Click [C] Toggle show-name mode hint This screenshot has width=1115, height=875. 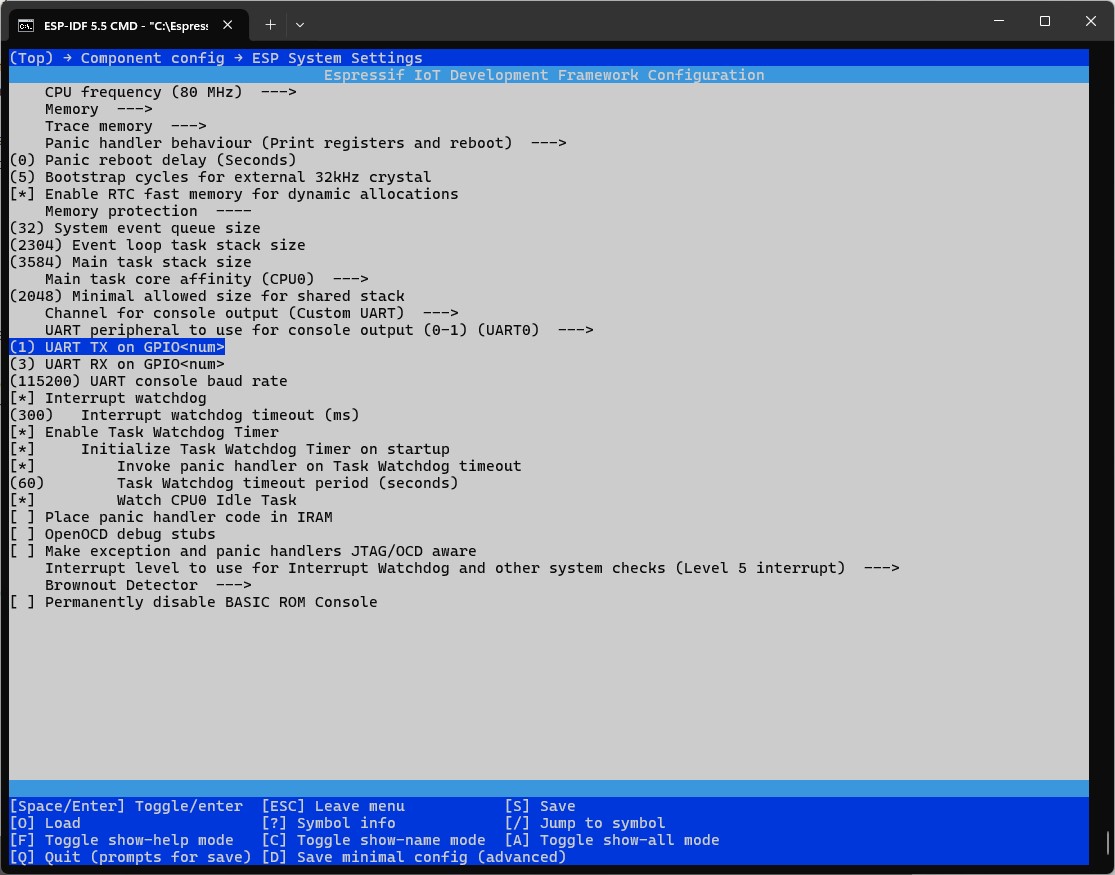pos(373,840)
